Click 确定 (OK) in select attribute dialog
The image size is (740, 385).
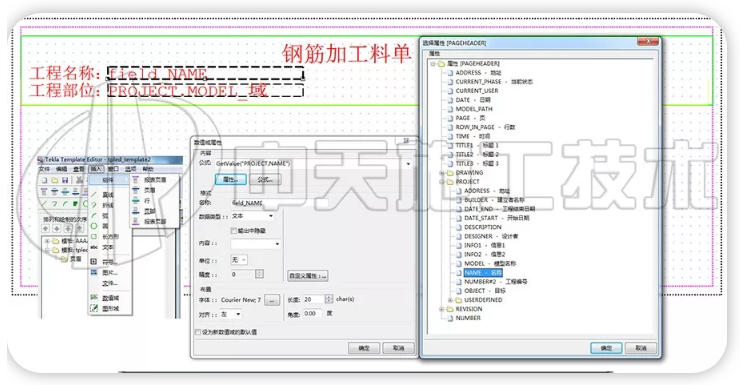pos(606,348)
